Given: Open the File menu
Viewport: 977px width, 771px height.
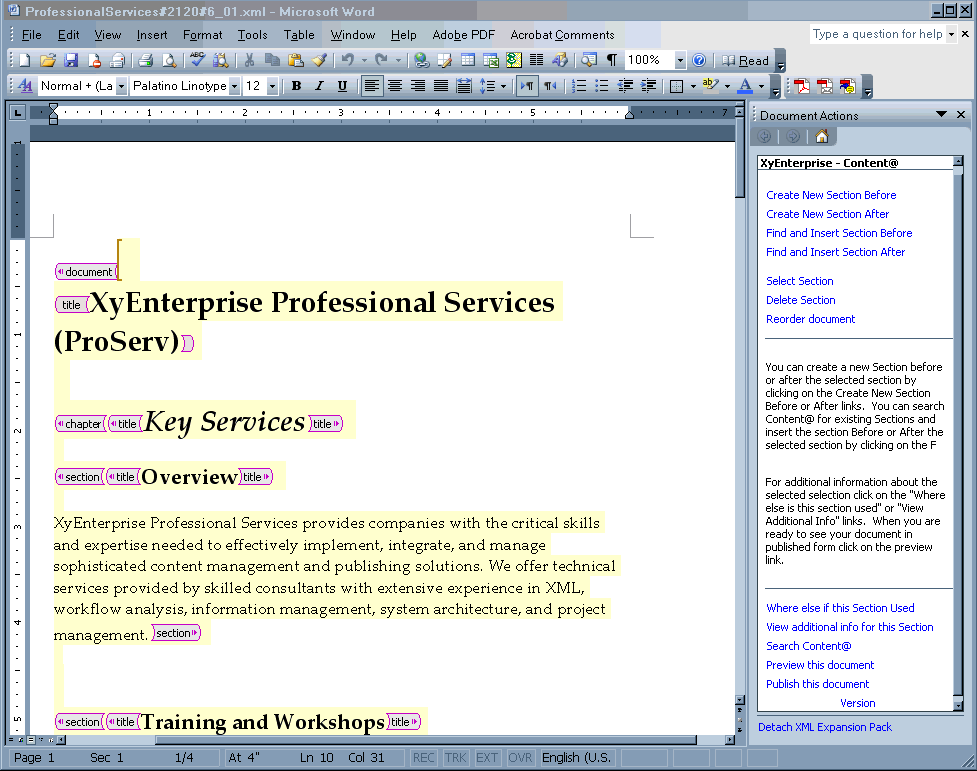Looking at the screenshot, I should coord(31,35).
